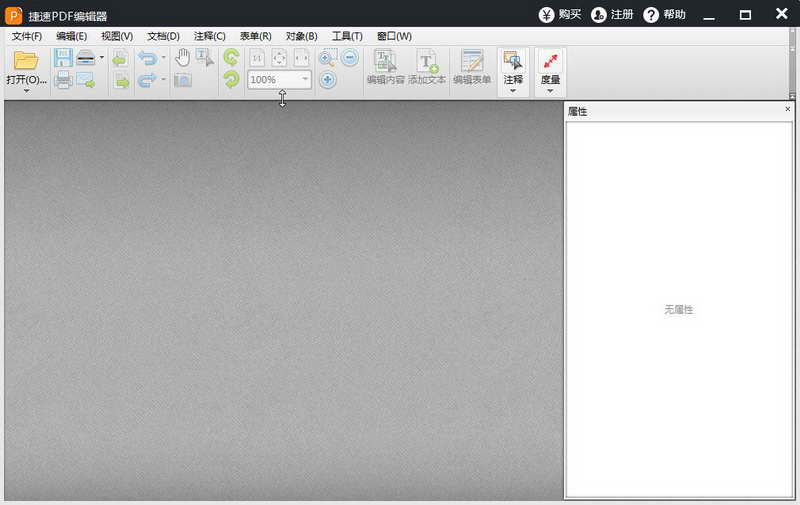Open the undo history dropdown arrow
The image size is (800, 505).
click(x=164, y=57)
